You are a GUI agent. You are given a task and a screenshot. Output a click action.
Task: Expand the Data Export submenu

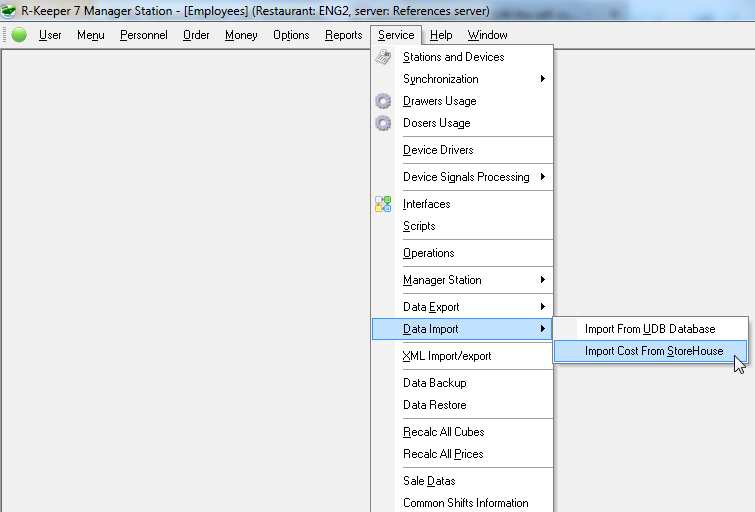[x=462, y=307]
